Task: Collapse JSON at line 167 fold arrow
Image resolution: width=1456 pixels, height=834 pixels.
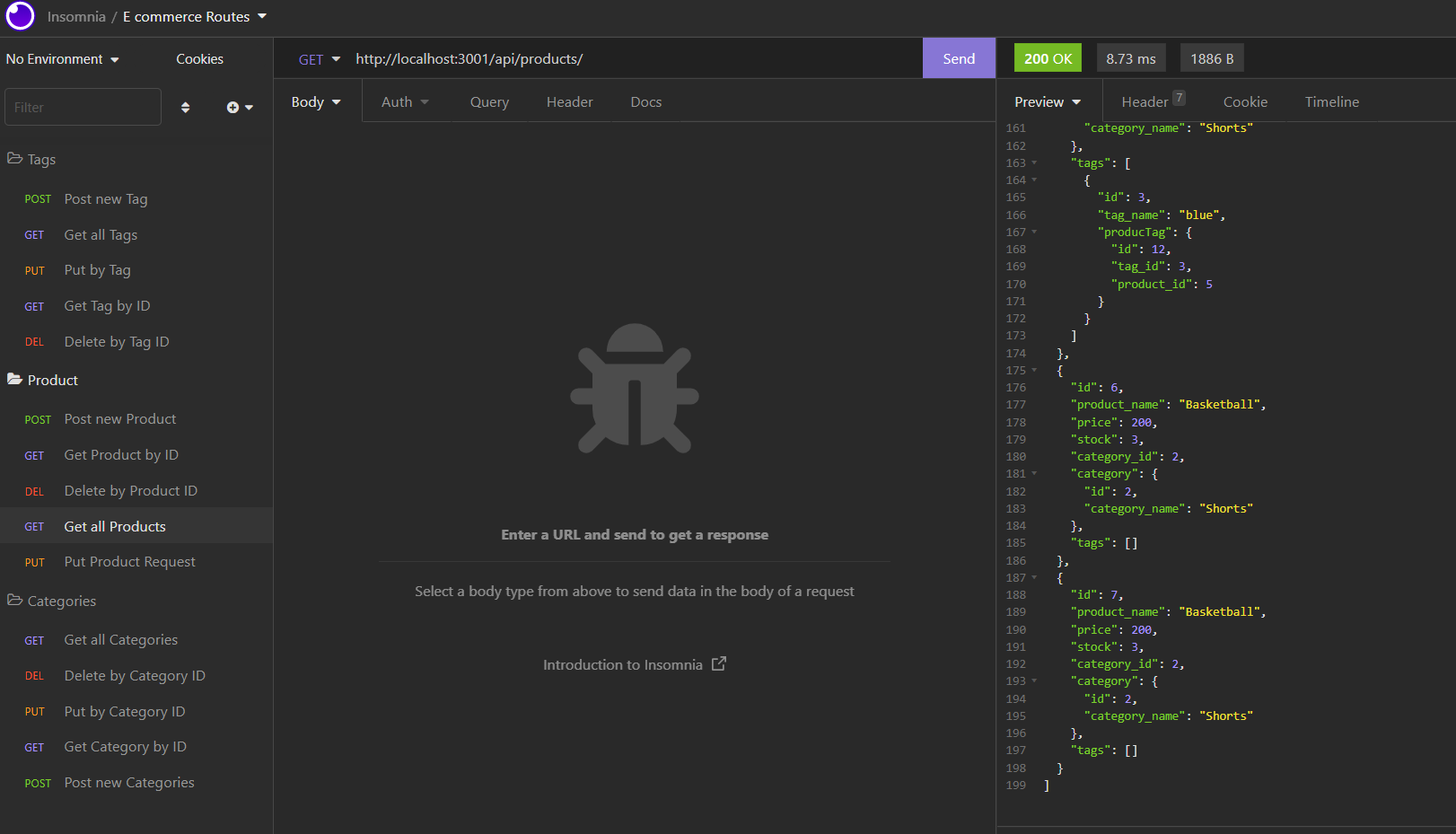Action: (x=1034, y=233)
